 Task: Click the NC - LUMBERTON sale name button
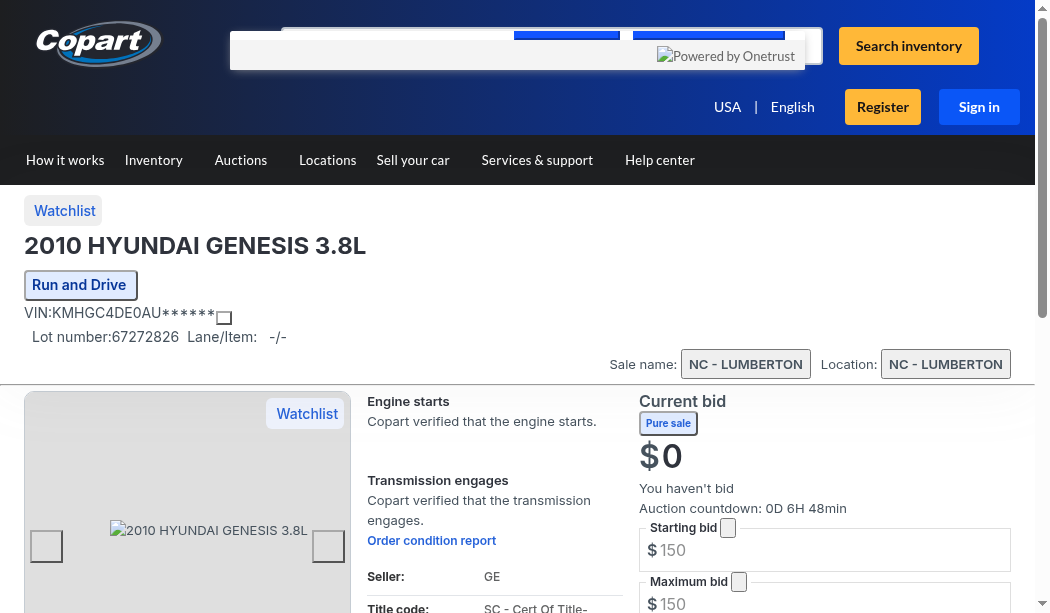click(745, 364)
